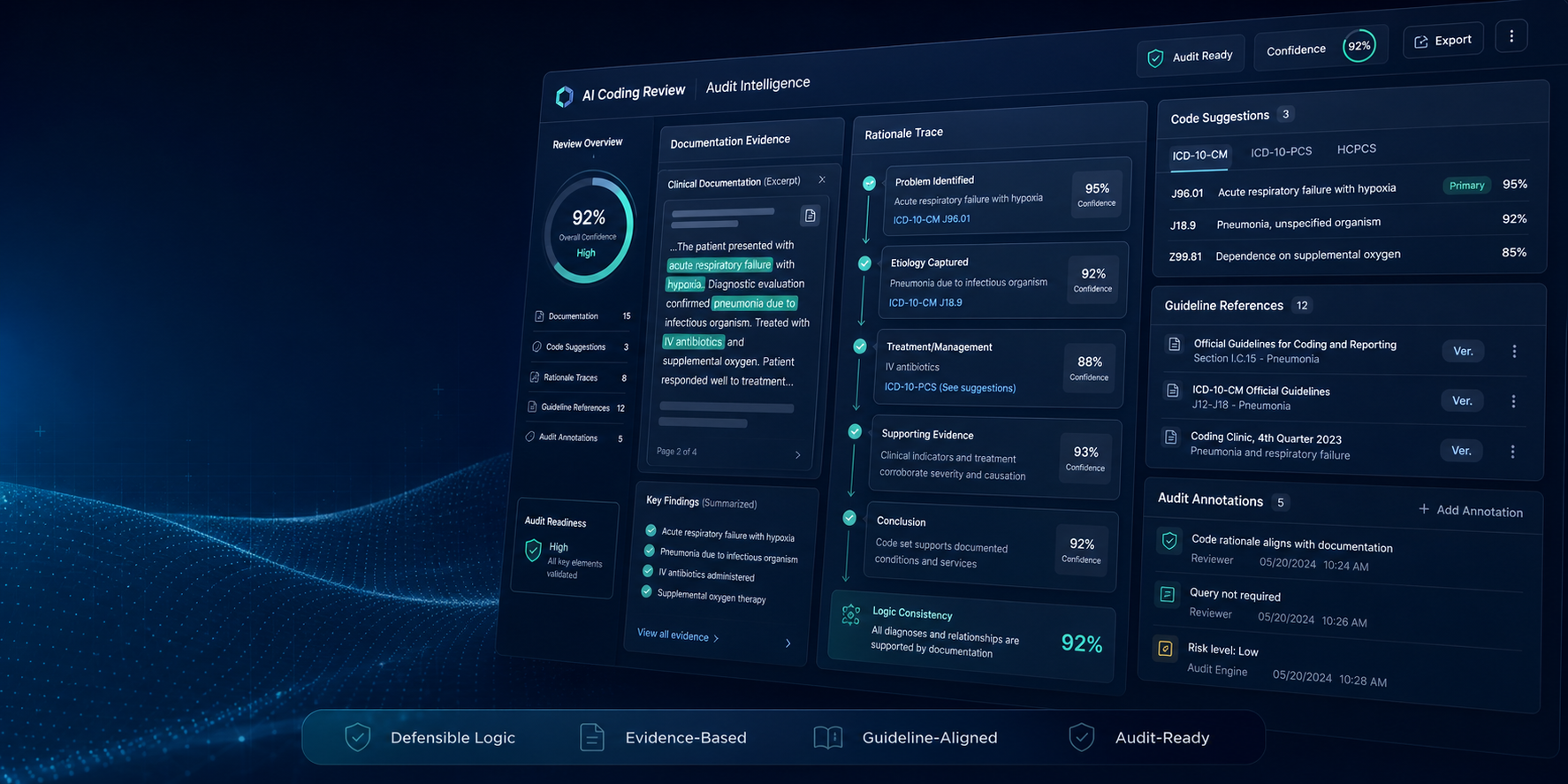
Task: Toggle the Problem Identified step checkmark
Action: [870, 183]
